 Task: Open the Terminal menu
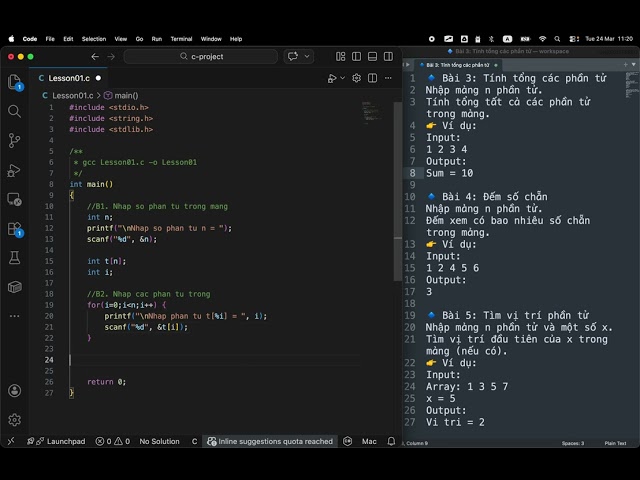point(181,39)
